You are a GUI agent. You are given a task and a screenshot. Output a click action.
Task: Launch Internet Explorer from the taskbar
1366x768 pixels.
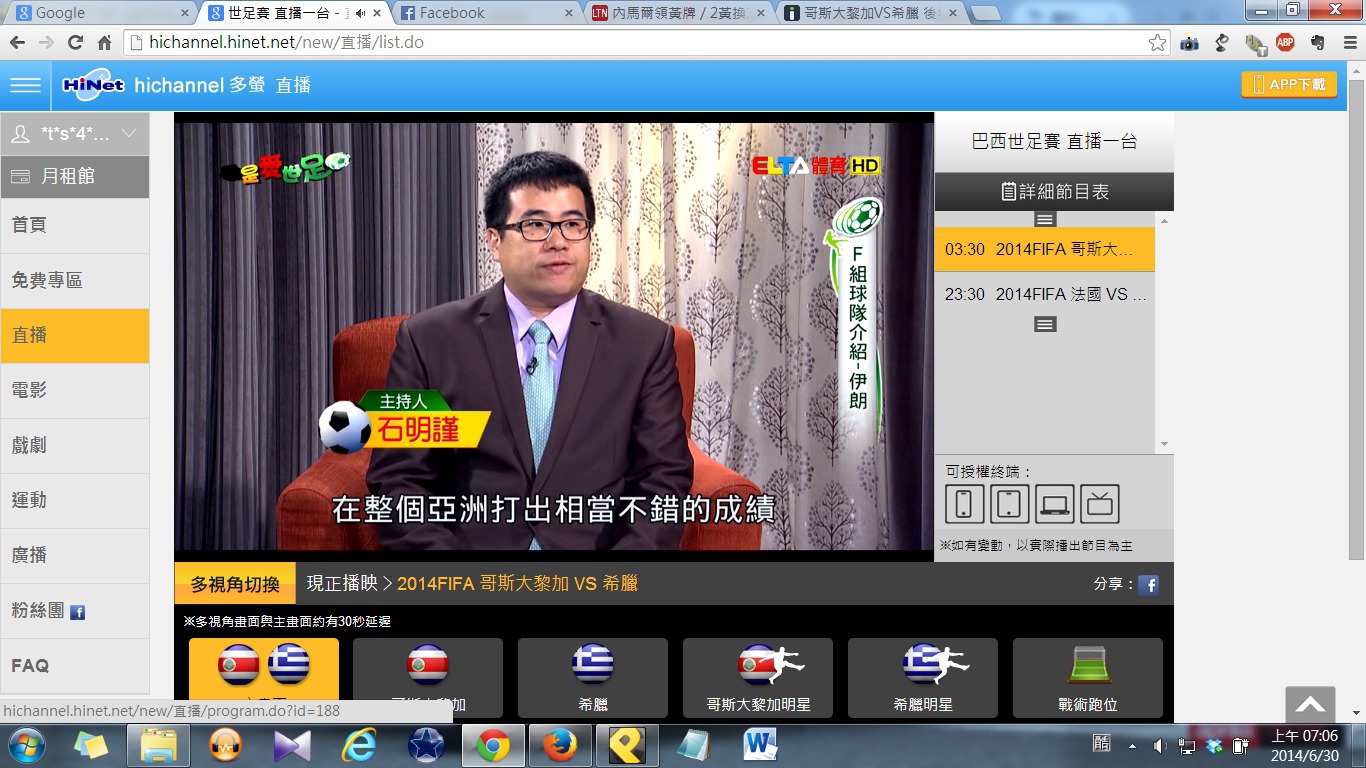coord(359,746)
